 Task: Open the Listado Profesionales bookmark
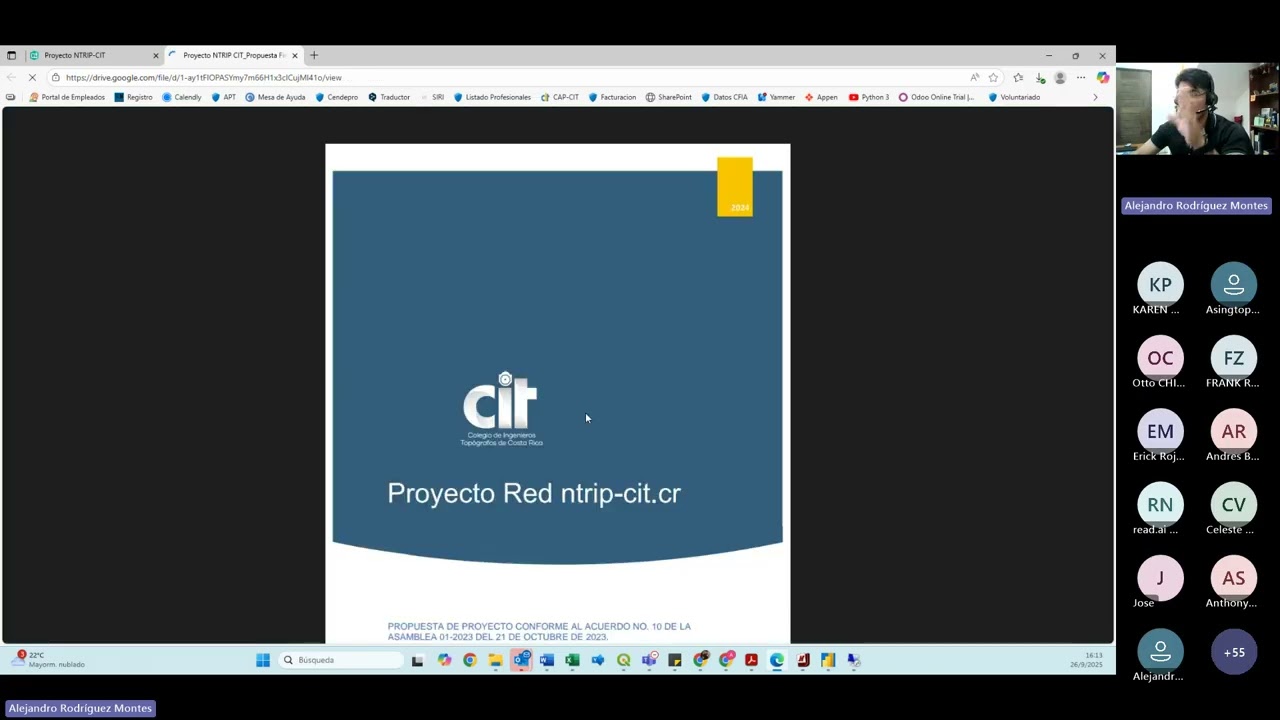click(492, 97)
